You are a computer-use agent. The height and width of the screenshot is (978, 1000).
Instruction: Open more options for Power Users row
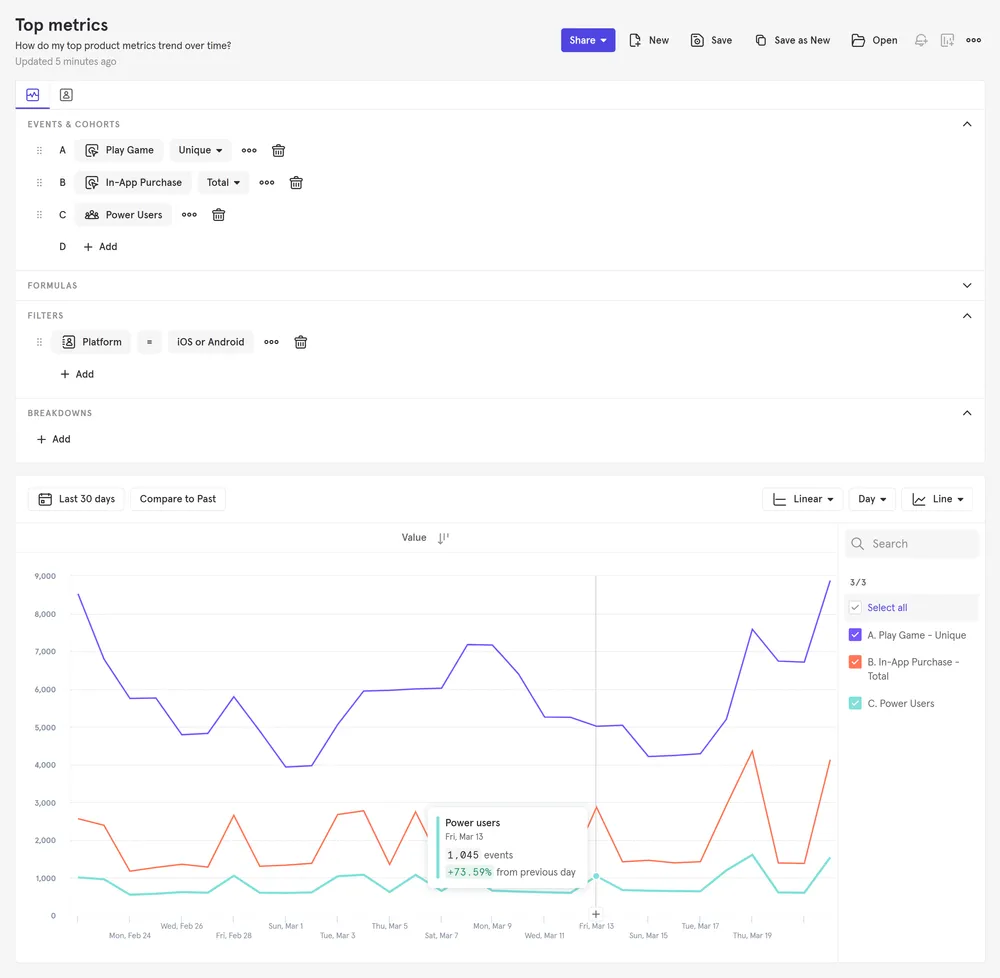click(189, 215)
